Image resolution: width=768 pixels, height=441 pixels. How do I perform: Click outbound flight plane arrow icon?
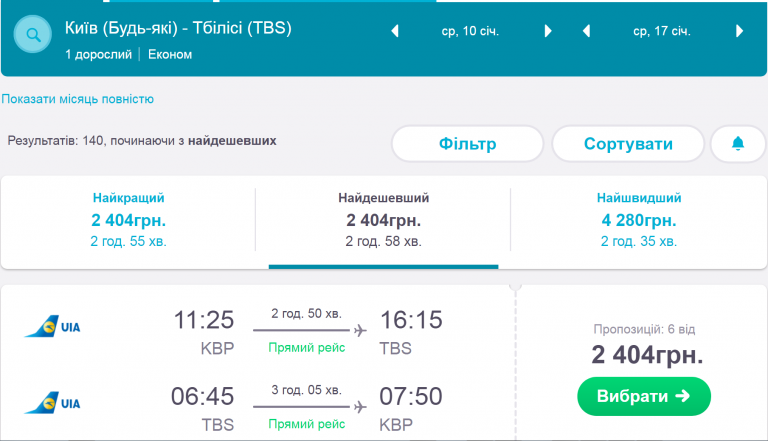click(360, 330)
